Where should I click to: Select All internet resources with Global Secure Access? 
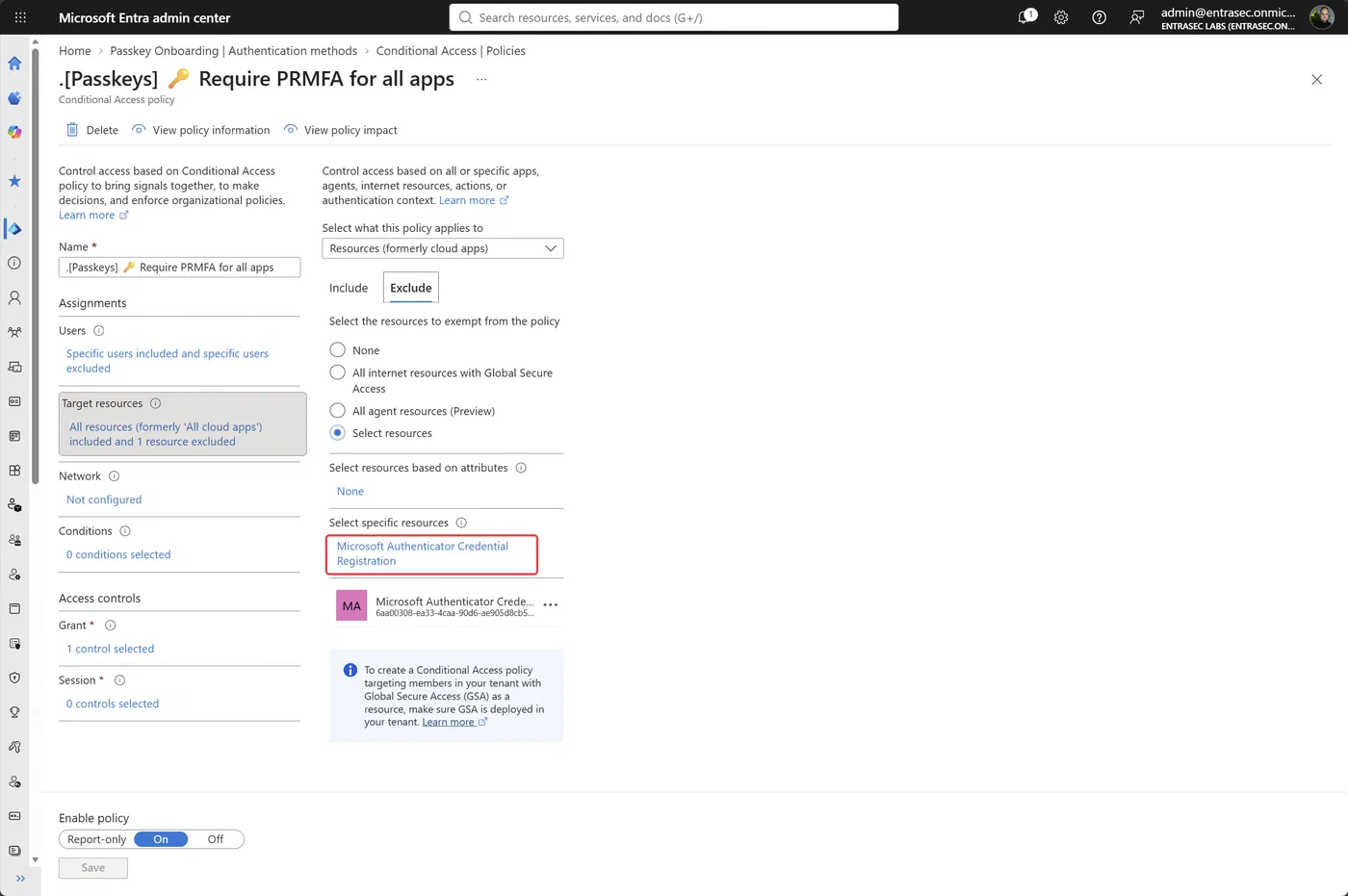(337, 372)
